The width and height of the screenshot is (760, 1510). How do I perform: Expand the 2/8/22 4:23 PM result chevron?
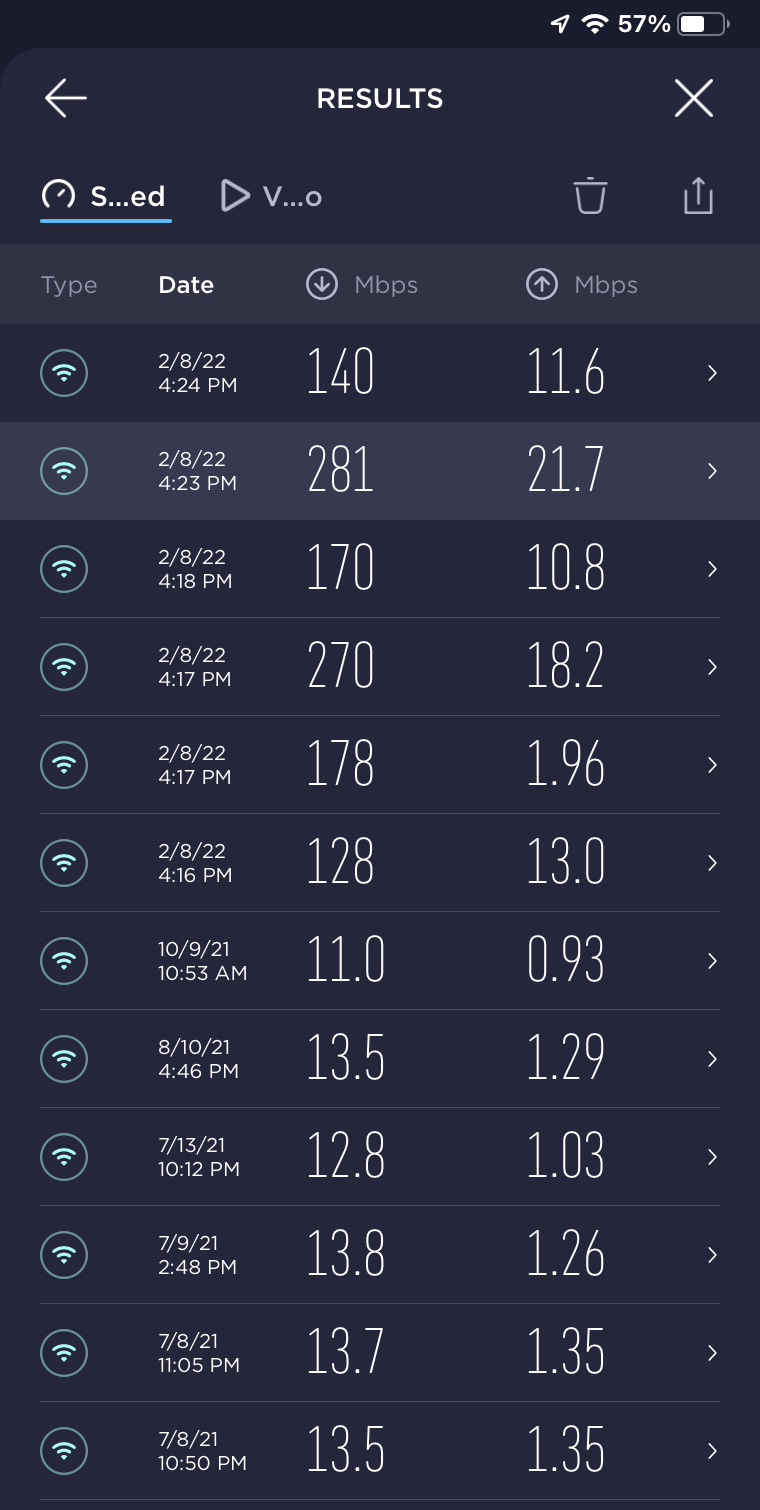(x=712, y=471)
